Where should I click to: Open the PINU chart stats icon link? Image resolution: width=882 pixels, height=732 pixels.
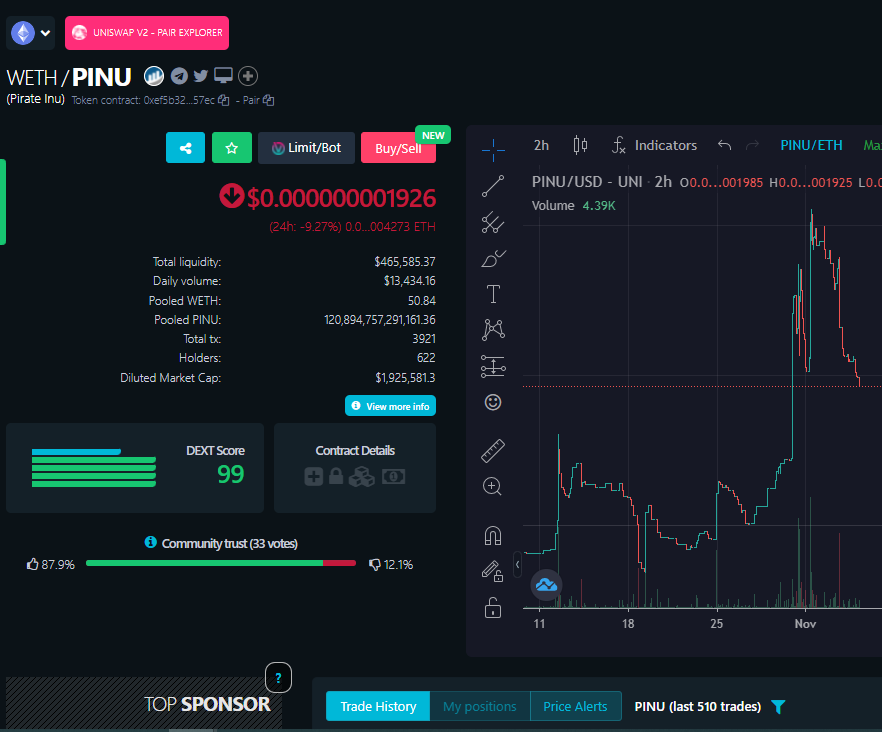coord(154,76)
